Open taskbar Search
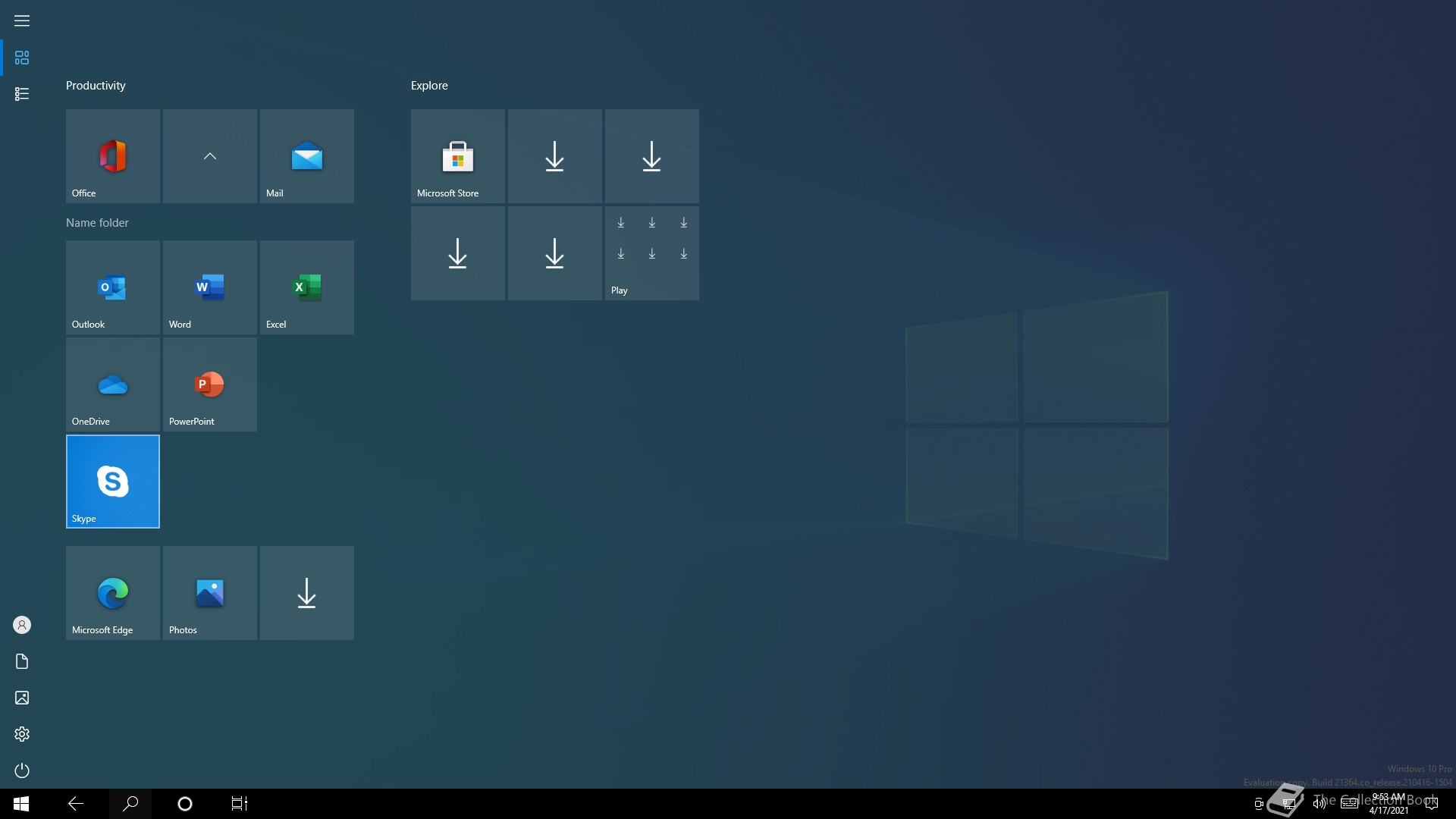Image resolution: width=1456 pixels, height=819 pixels. tap(130, 804)
